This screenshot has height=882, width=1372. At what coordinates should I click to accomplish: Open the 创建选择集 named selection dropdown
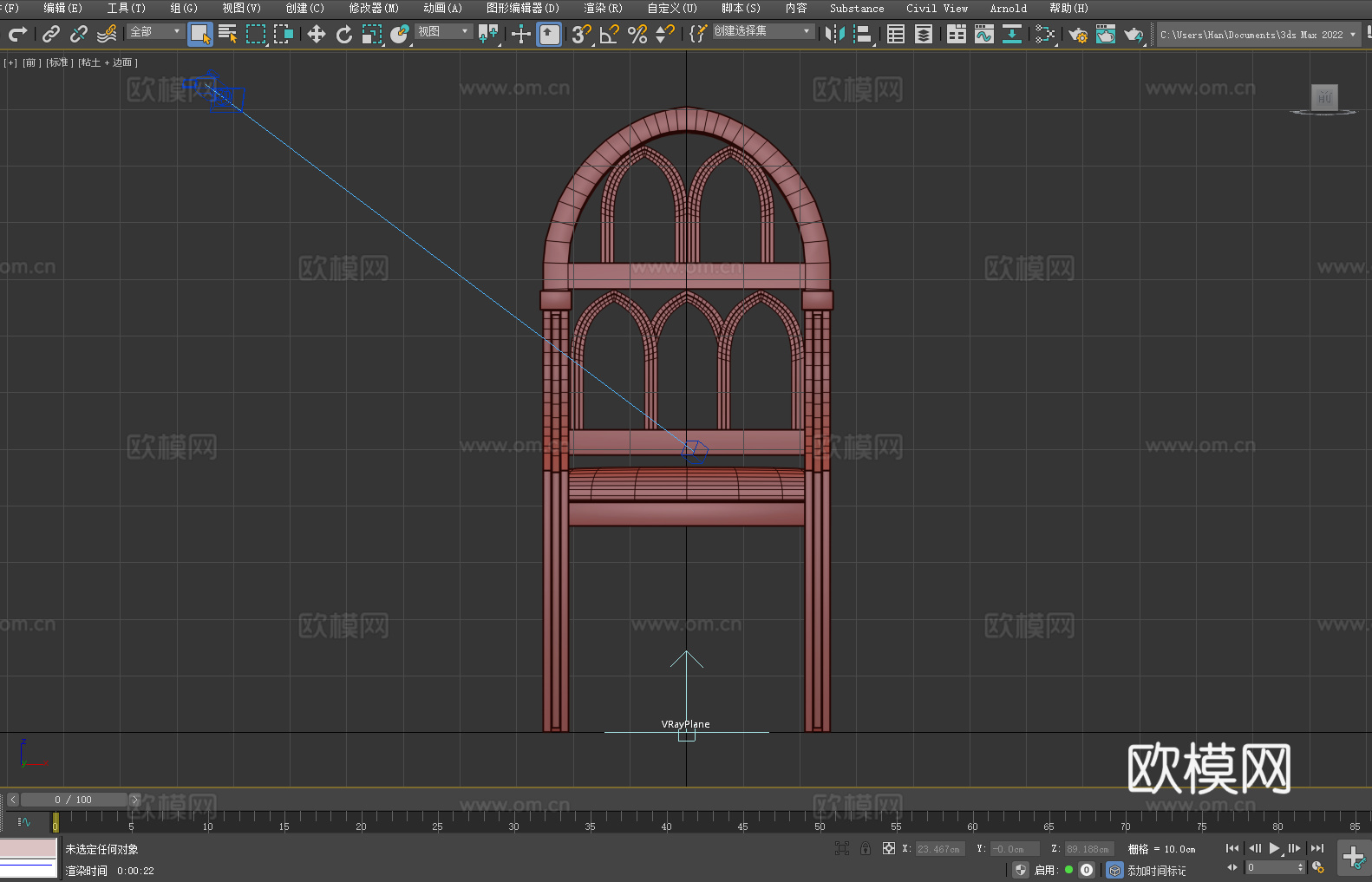(762, 31)
